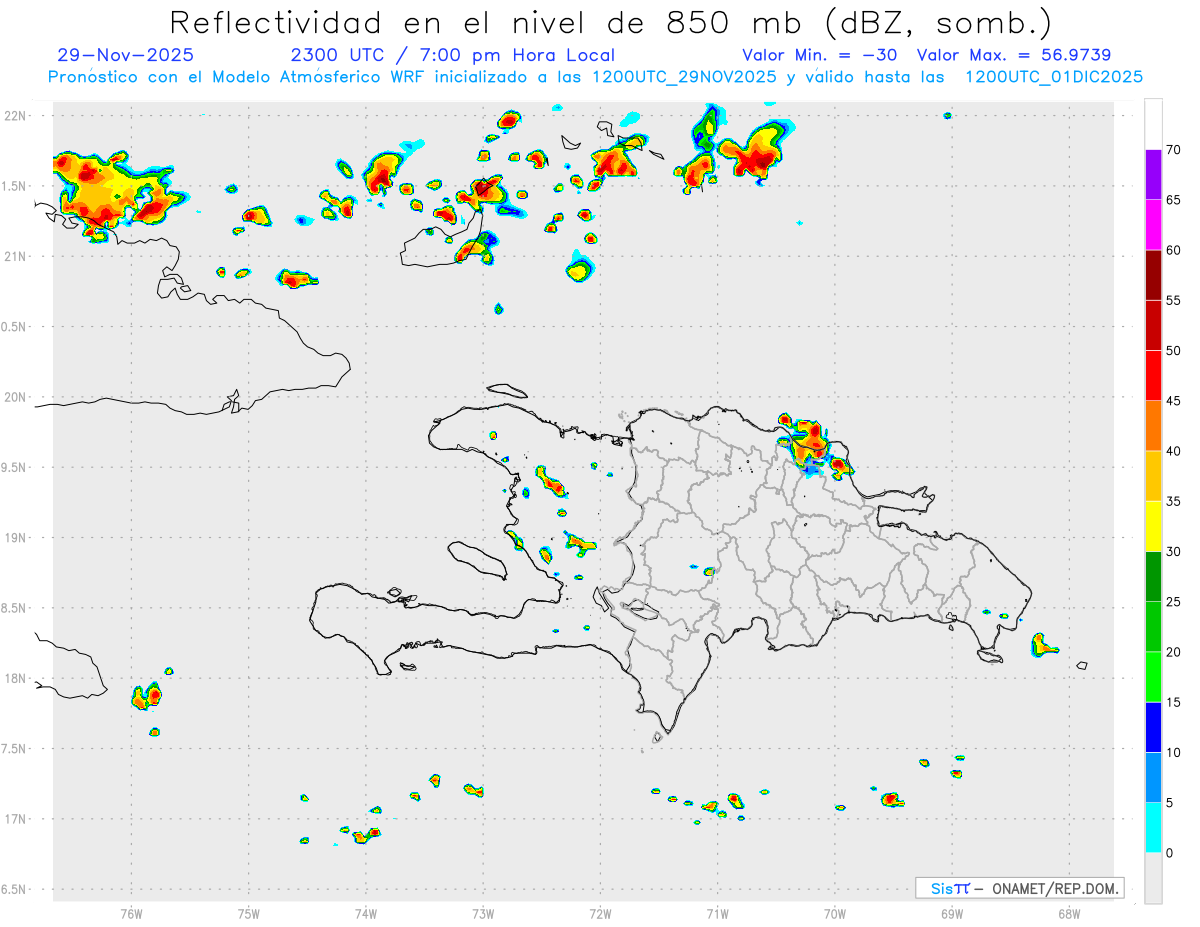Pick the dark green 25-30 dBZ color band
This screenshot has width=1200, height=927.
[x=1153, y=576]
